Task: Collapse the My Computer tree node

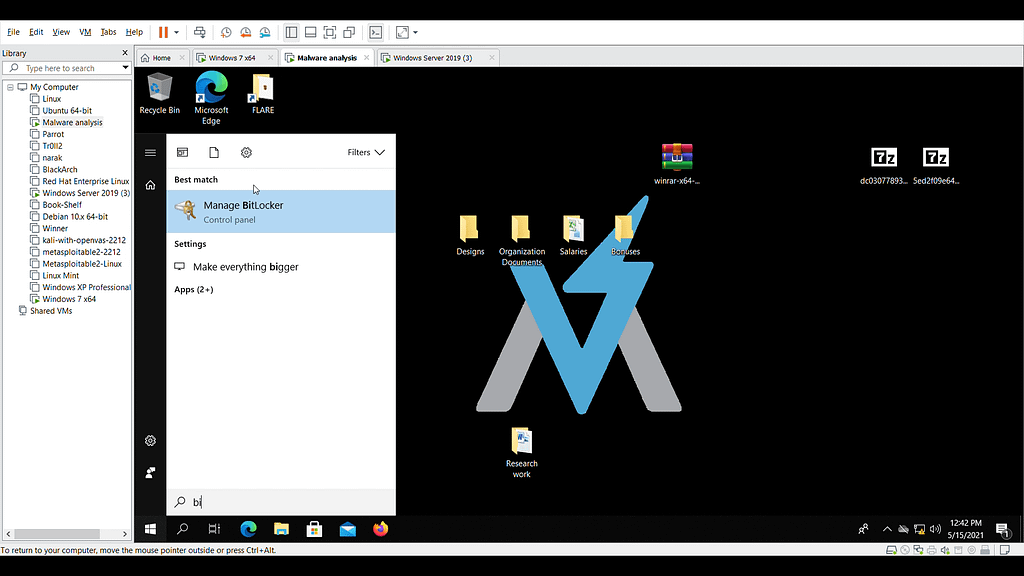Action: 10,87
